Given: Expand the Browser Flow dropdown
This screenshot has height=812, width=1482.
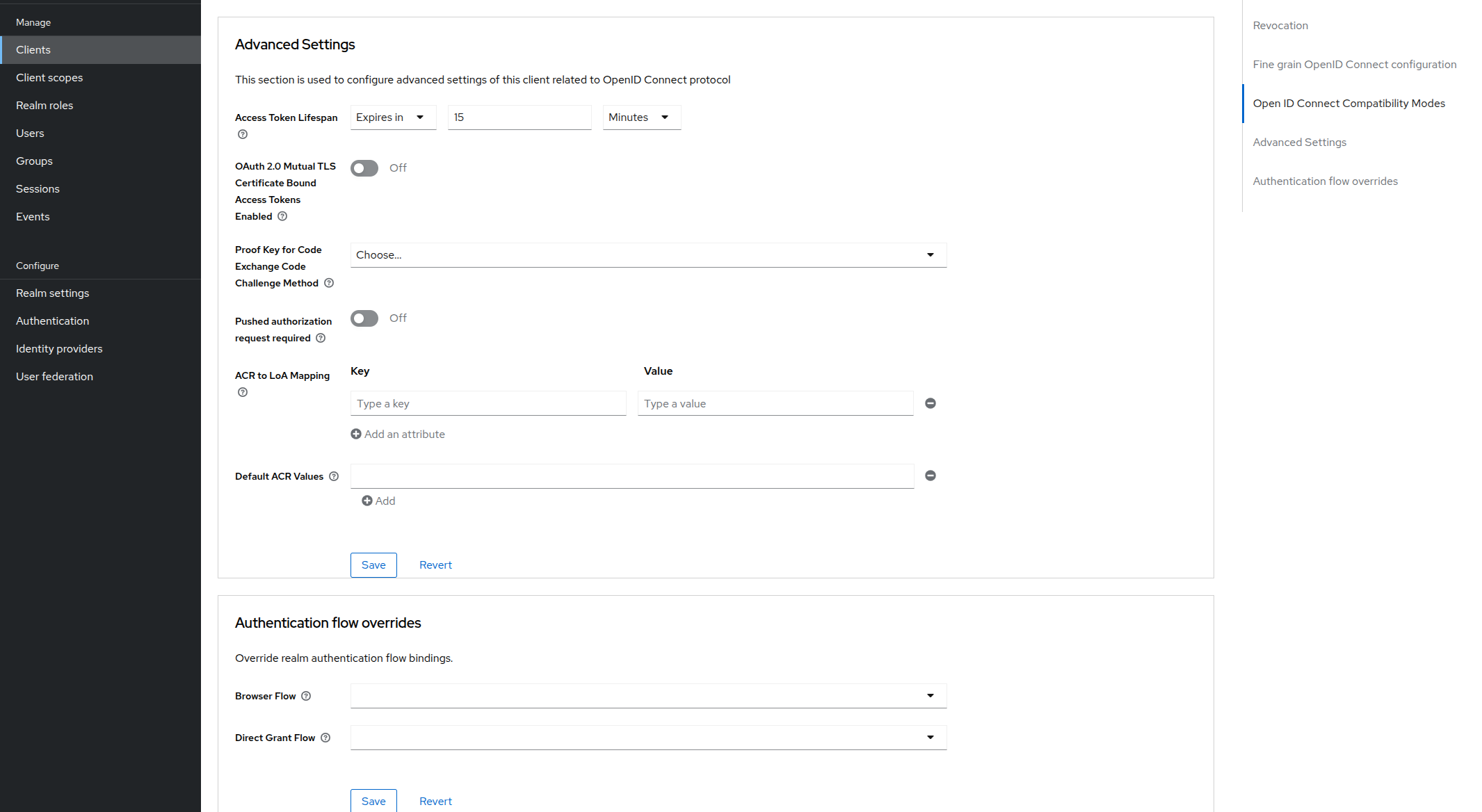Looking at the screenshot, I should [x=931, y=695].
